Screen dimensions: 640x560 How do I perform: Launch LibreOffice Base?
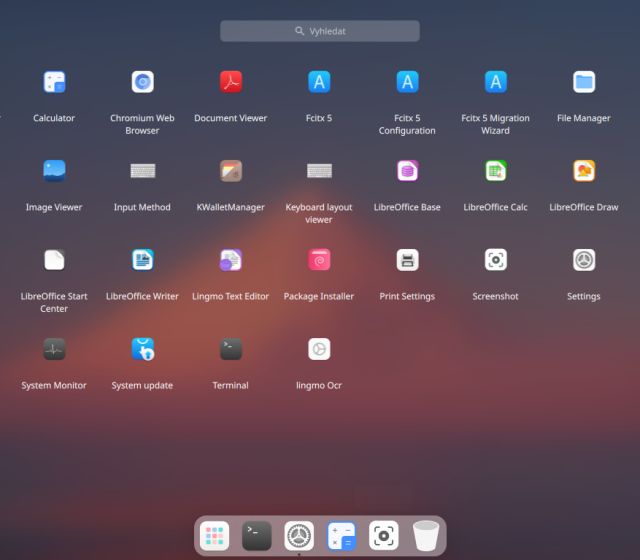tap(407, 171)
